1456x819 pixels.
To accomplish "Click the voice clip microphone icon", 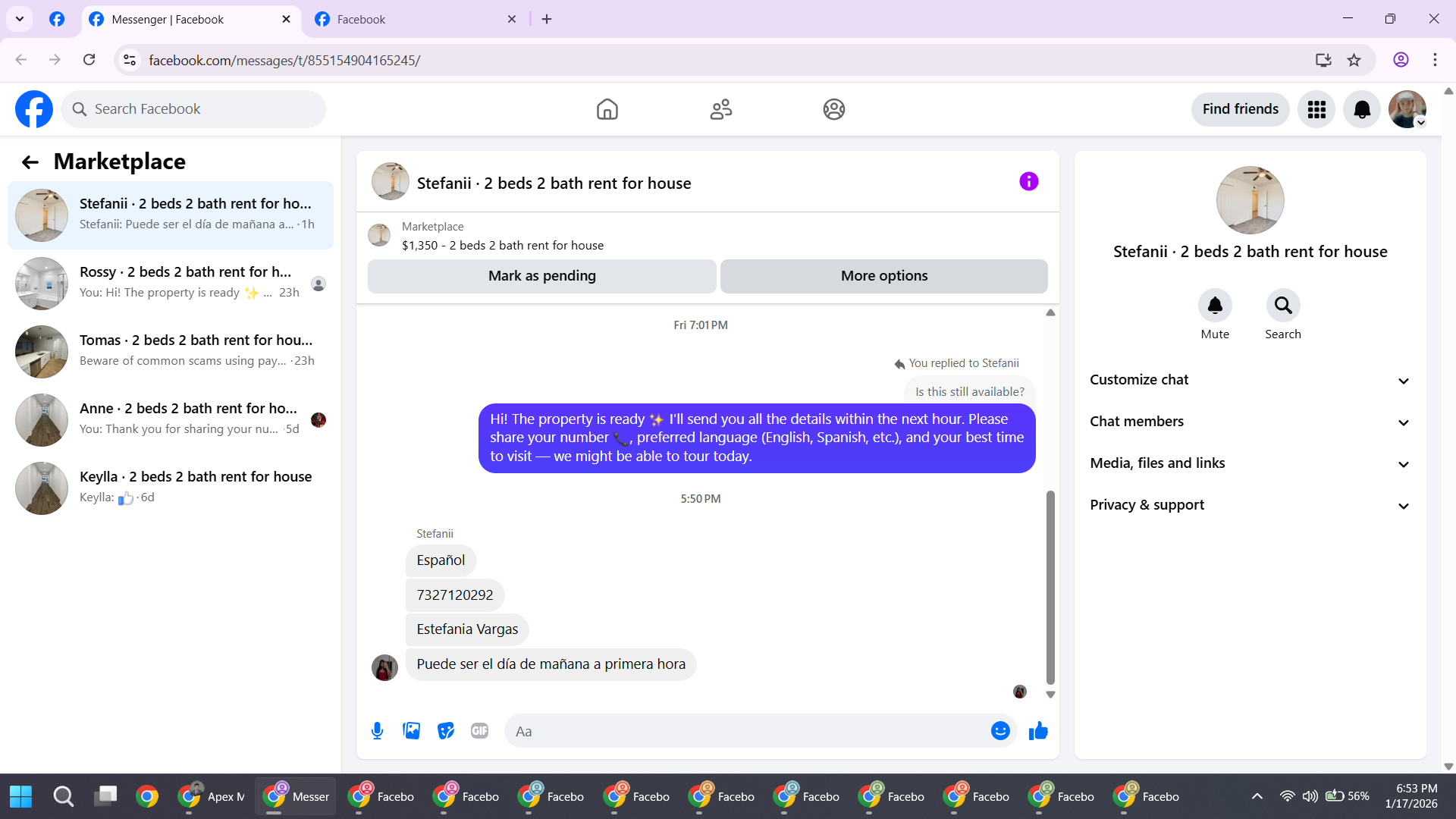I will 377,731.
